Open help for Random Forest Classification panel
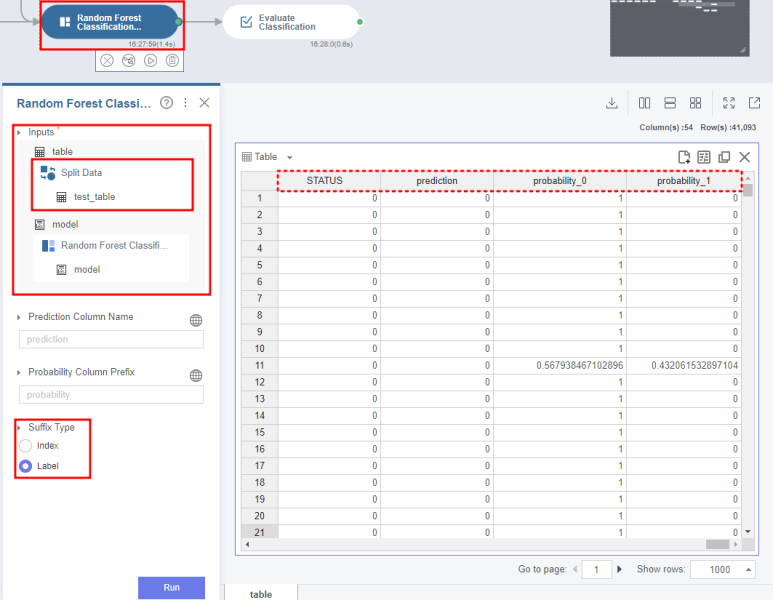 click(167, 103)
